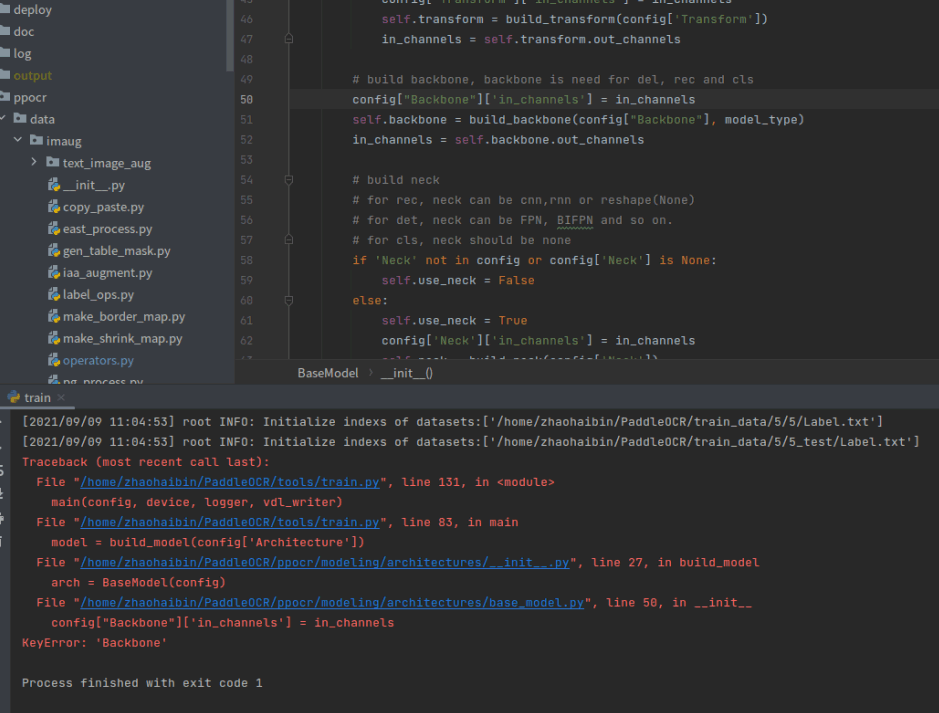Select the train run tab
Image resolution: width=939 pixels, height=713 pixels.
click(37, 398)
